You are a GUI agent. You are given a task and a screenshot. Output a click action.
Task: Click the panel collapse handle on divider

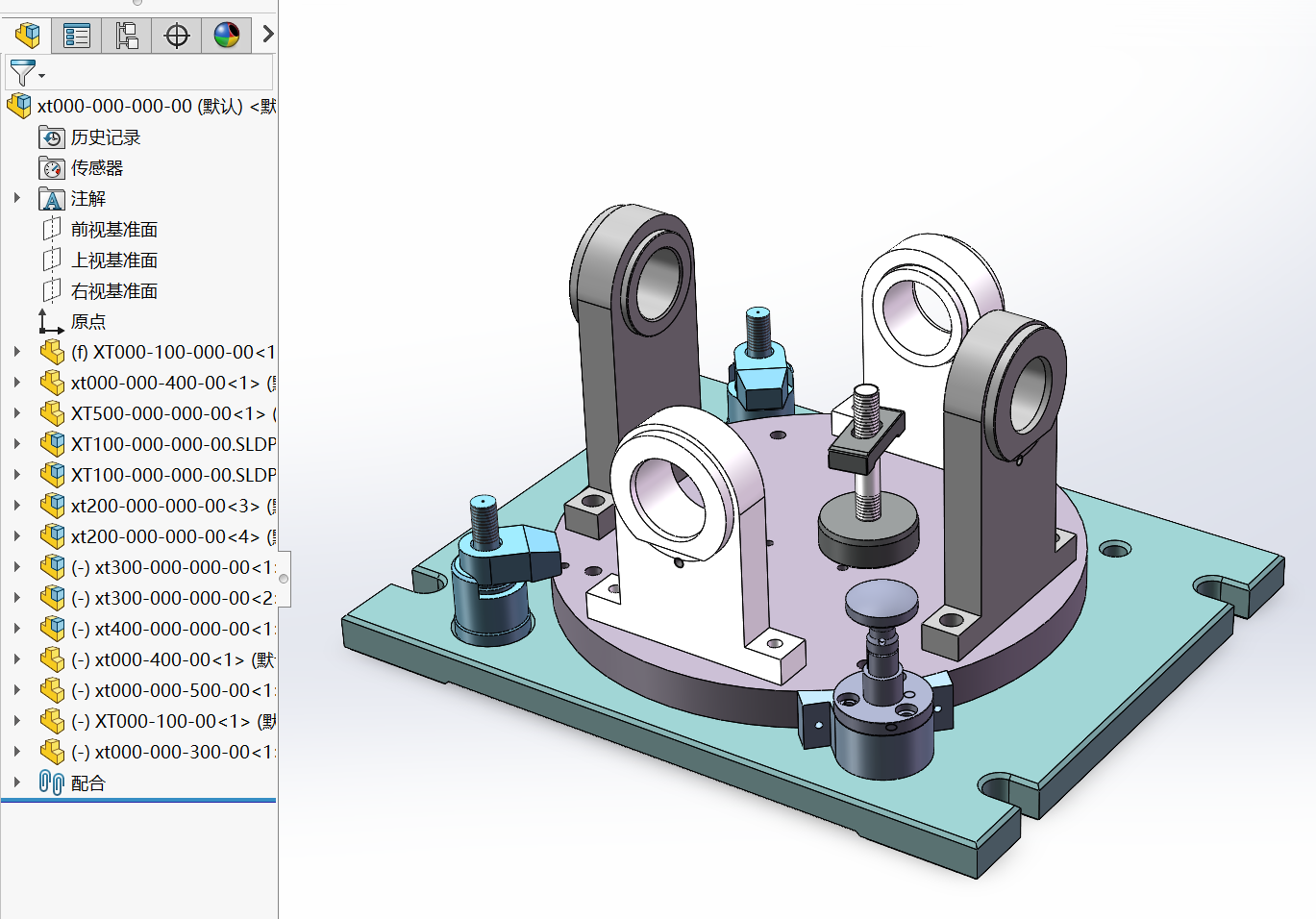tap(284, 579)
